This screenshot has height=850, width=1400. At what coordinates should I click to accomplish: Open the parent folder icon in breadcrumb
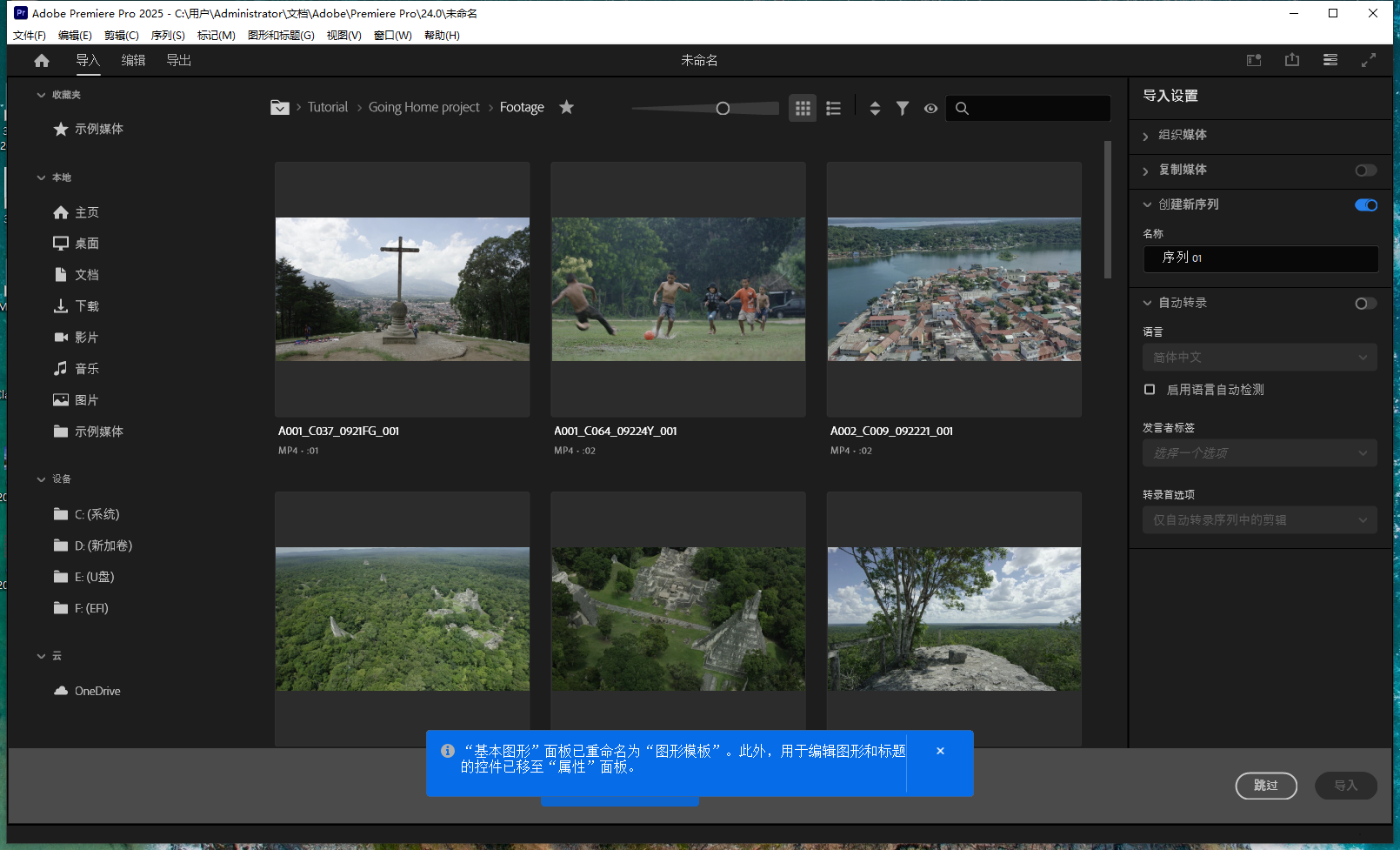point(280,107)
